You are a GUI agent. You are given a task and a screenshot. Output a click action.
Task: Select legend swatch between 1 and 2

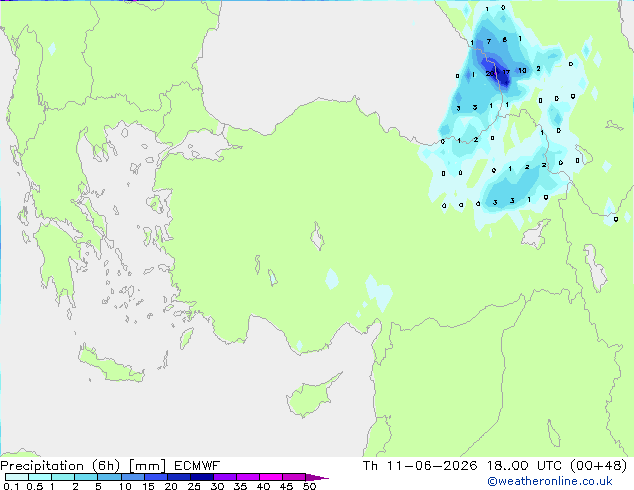[63, 477]
